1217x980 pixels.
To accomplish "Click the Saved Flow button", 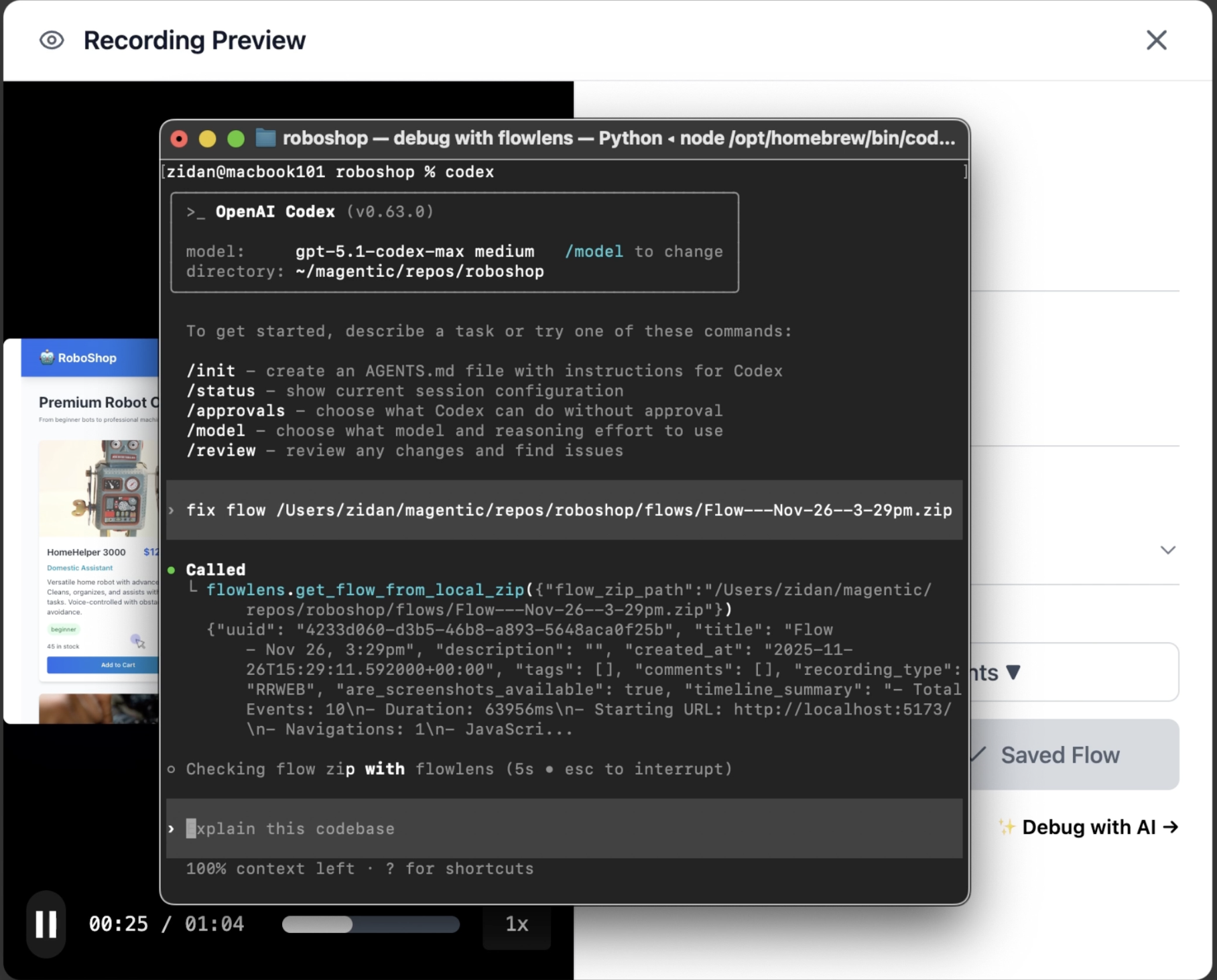I will coord(1074,755).
